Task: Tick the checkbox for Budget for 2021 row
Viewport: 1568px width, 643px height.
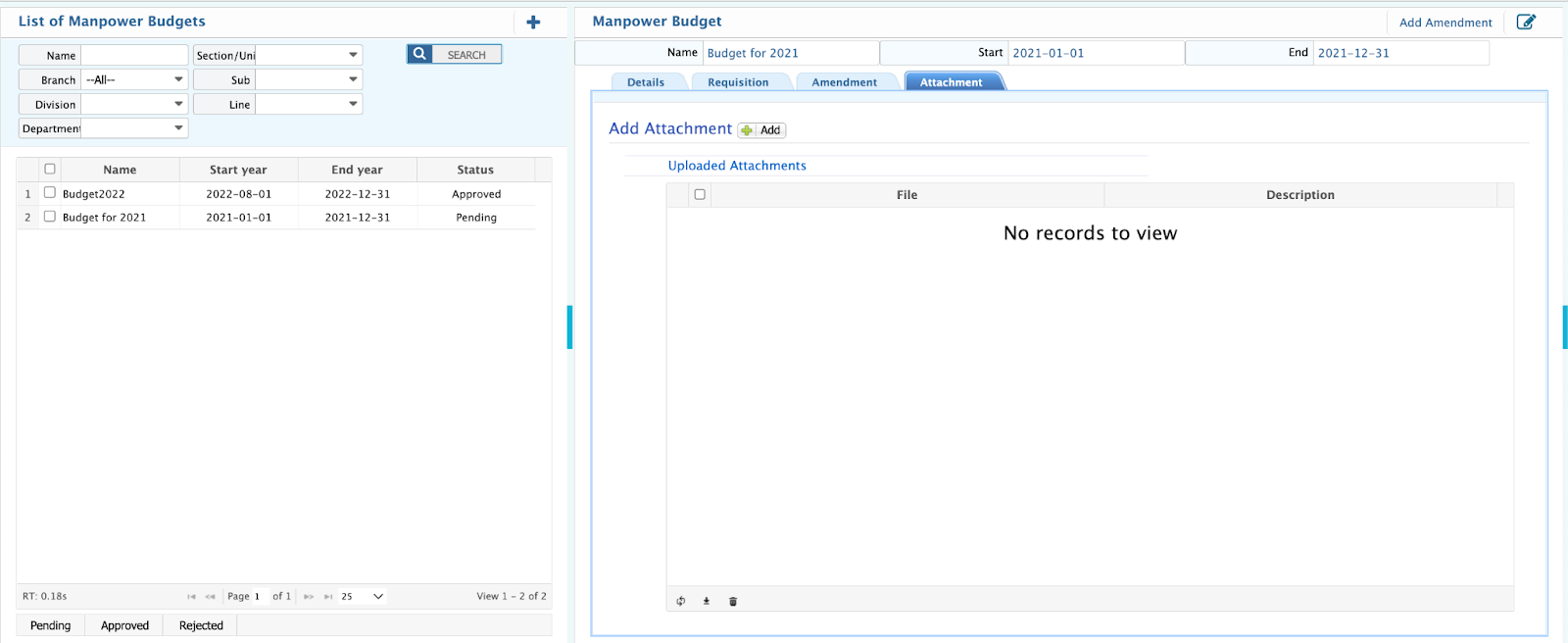Action: point(50,217)
